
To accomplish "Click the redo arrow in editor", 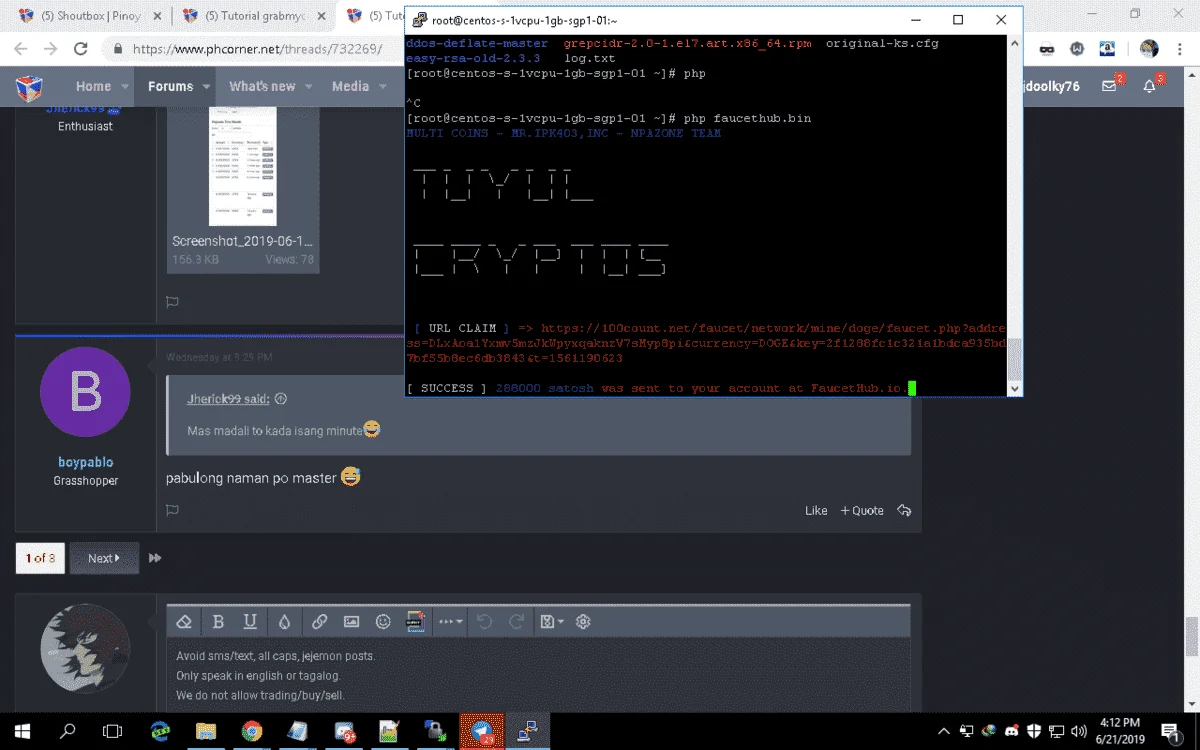I will coord(517,622).
